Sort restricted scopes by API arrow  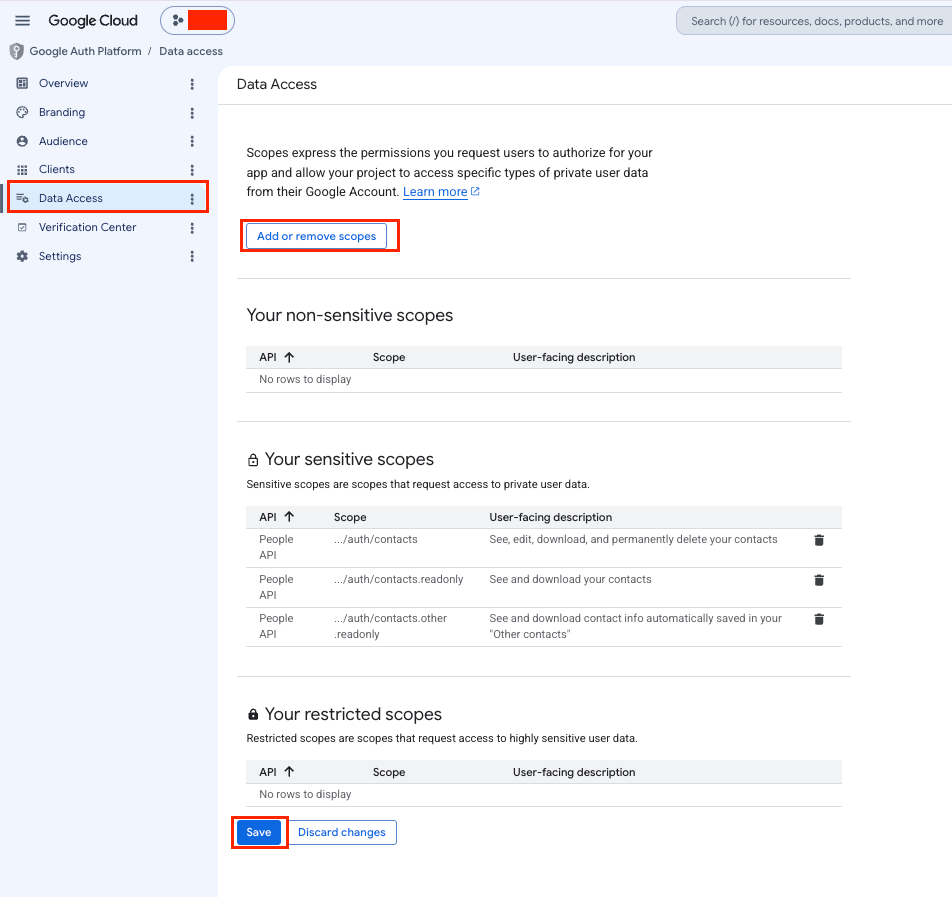coord(289,772)
